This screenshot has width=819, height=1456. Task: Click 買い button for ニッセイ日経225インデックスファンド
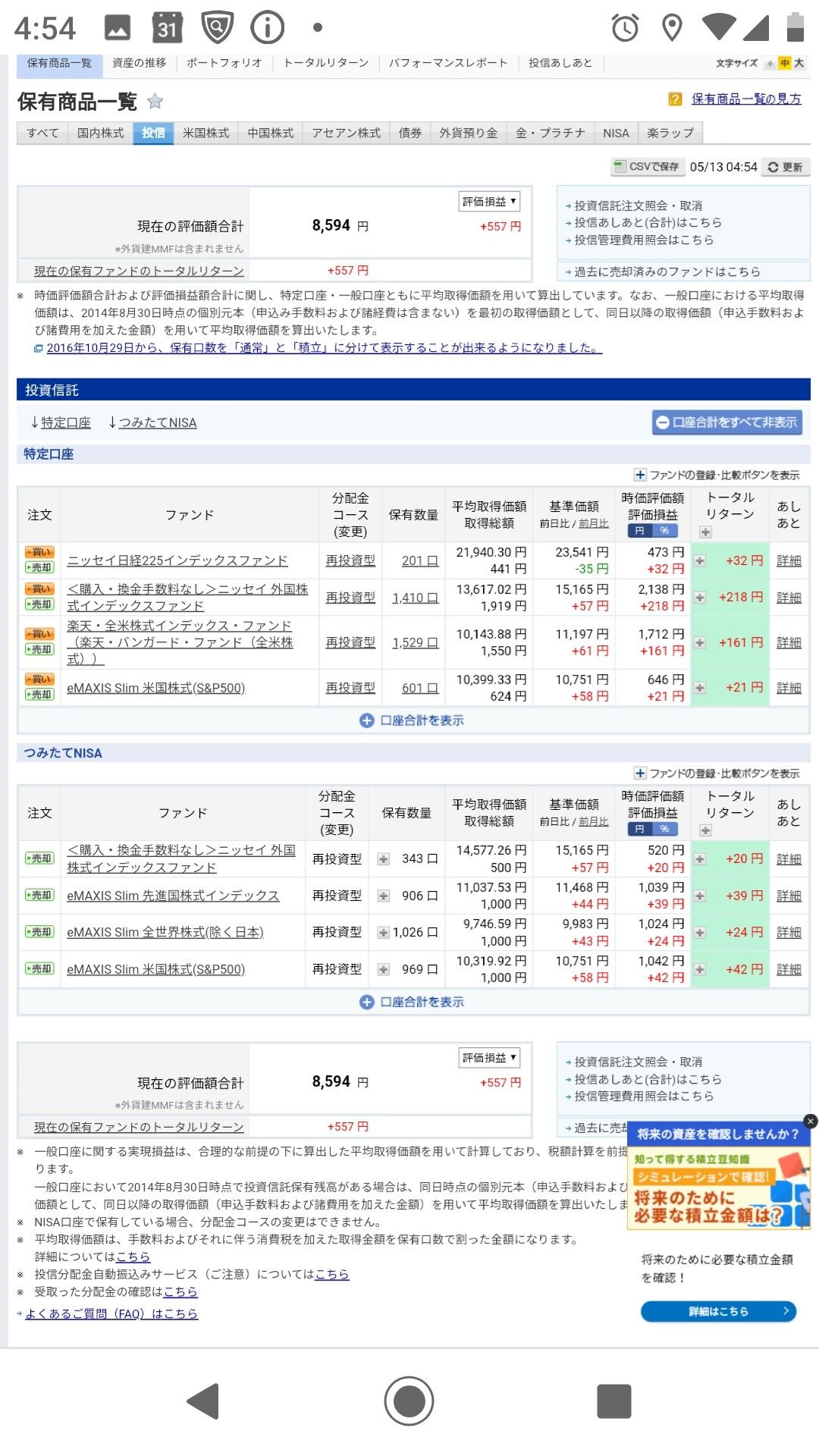pos(39,553)
